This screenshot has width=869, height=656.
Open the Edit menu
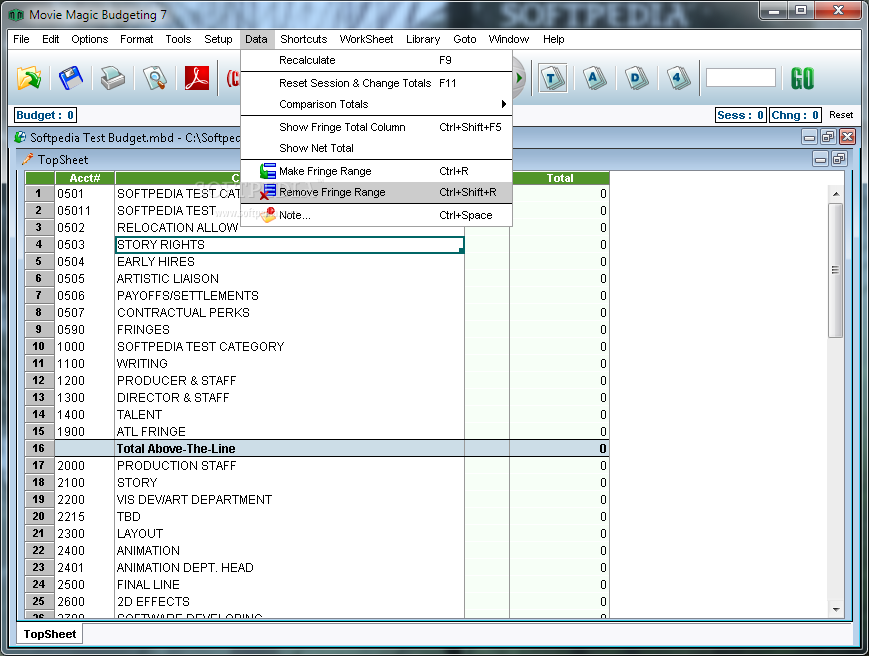[x=50, y=39]
